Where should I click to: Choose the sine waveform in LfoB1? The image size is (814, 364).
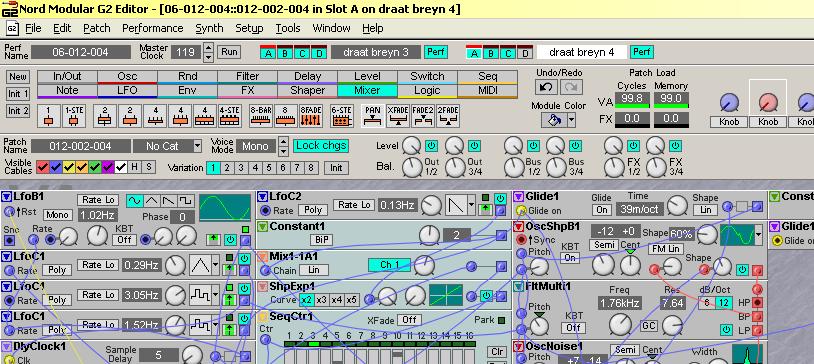134,200
